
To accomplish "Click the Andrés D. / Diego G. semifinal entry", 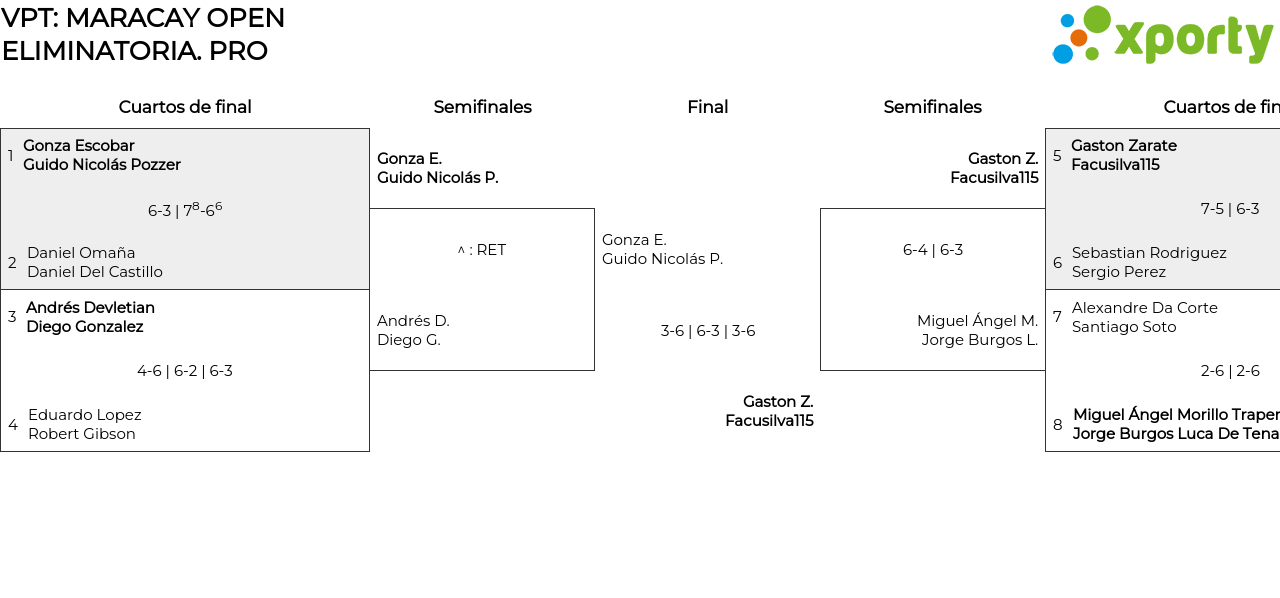I will click(413, 330).
